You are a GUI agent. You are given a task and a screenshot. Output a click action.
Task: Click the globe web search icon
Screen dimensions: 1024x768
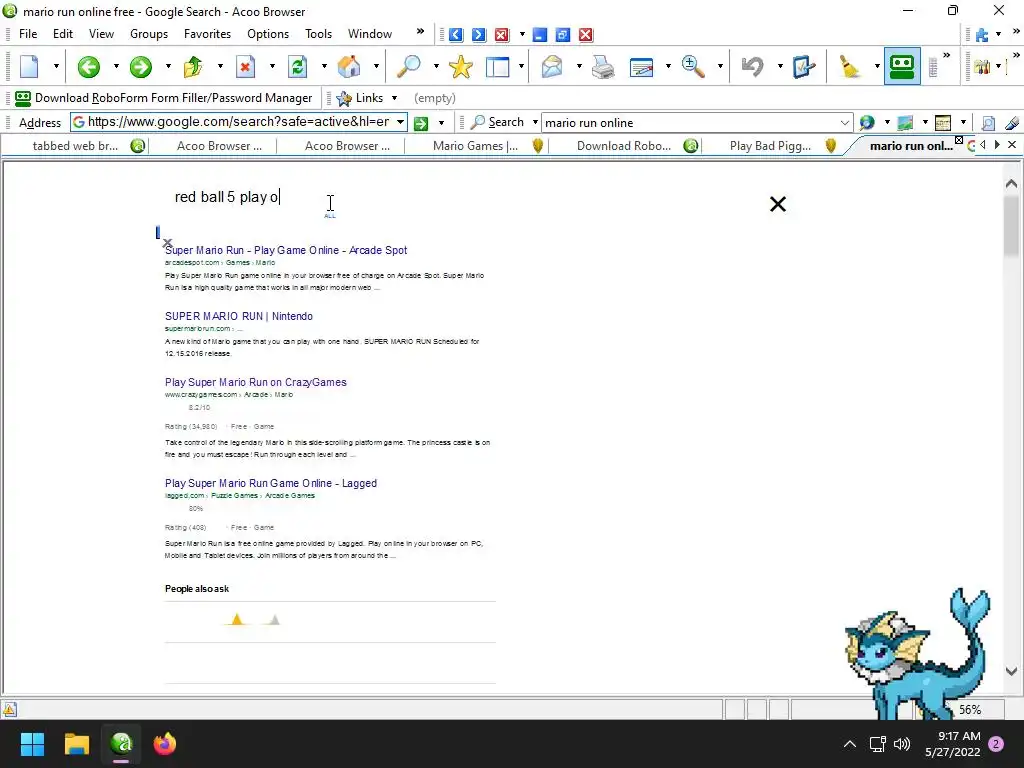pyautogui.click(x=867, y=123)
